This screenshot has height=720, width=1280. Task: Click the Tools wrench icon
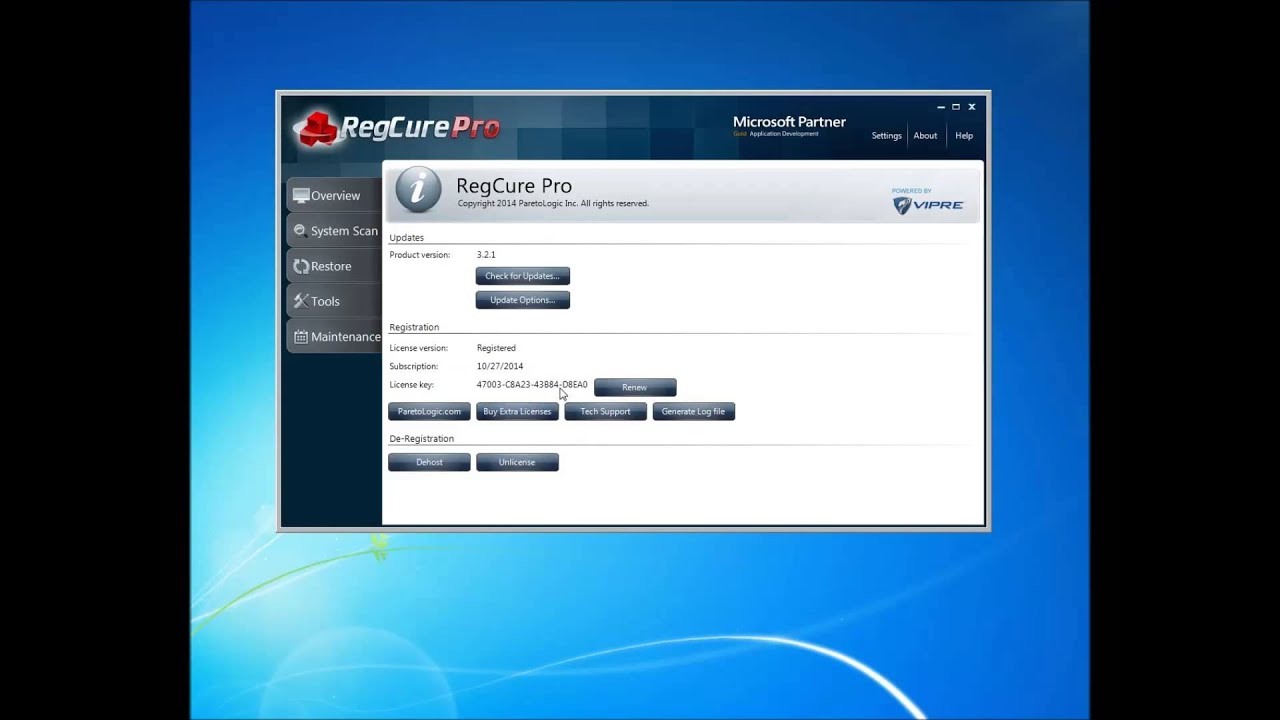(x=301, y=301)
